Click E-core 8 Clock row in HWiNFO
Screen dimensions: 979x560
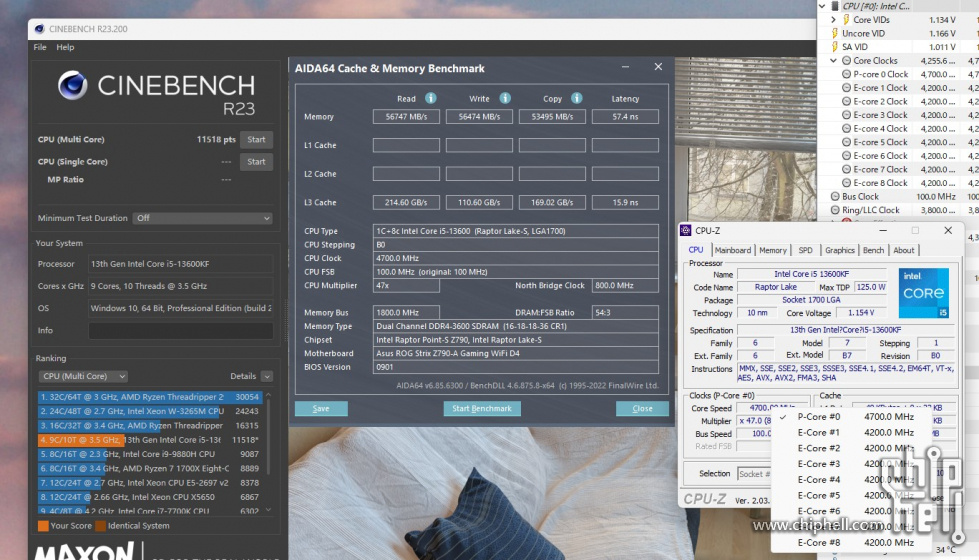898,183
